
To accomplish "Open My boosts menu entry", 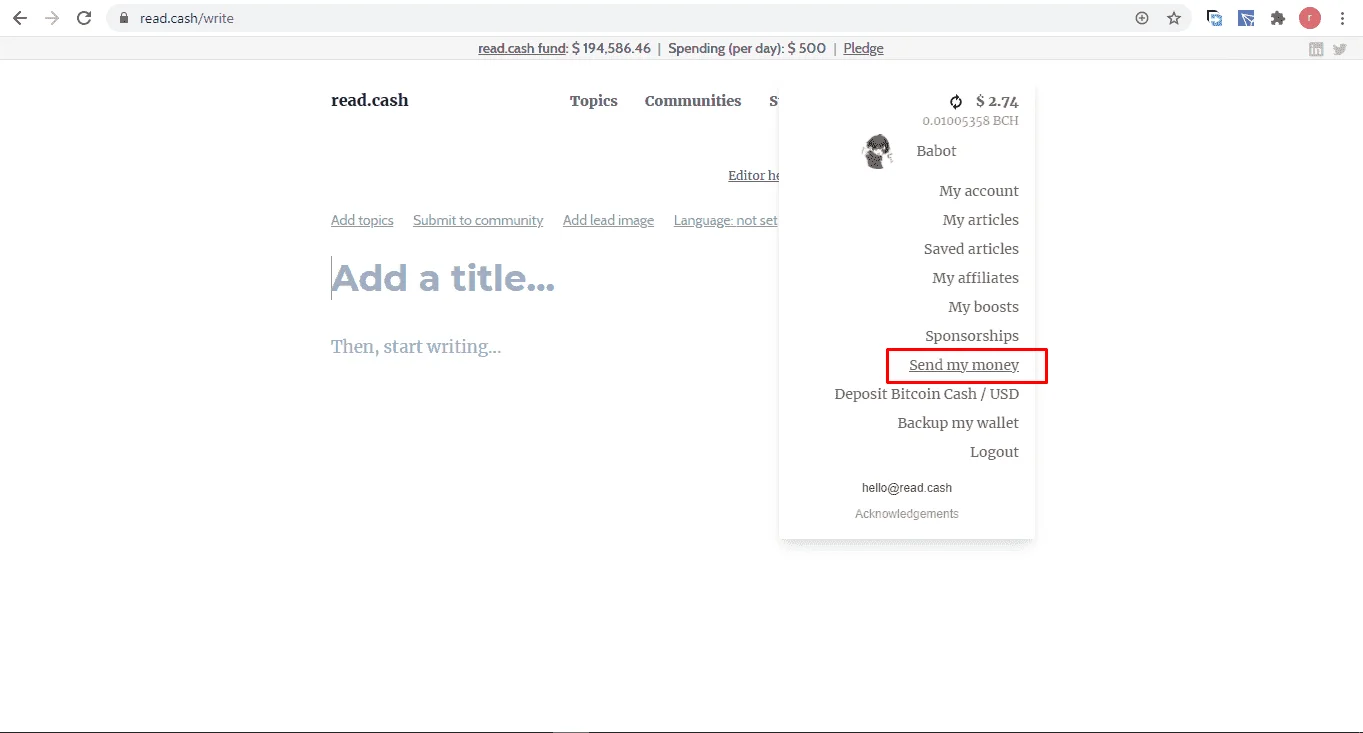I will click(x=984, y=307).
